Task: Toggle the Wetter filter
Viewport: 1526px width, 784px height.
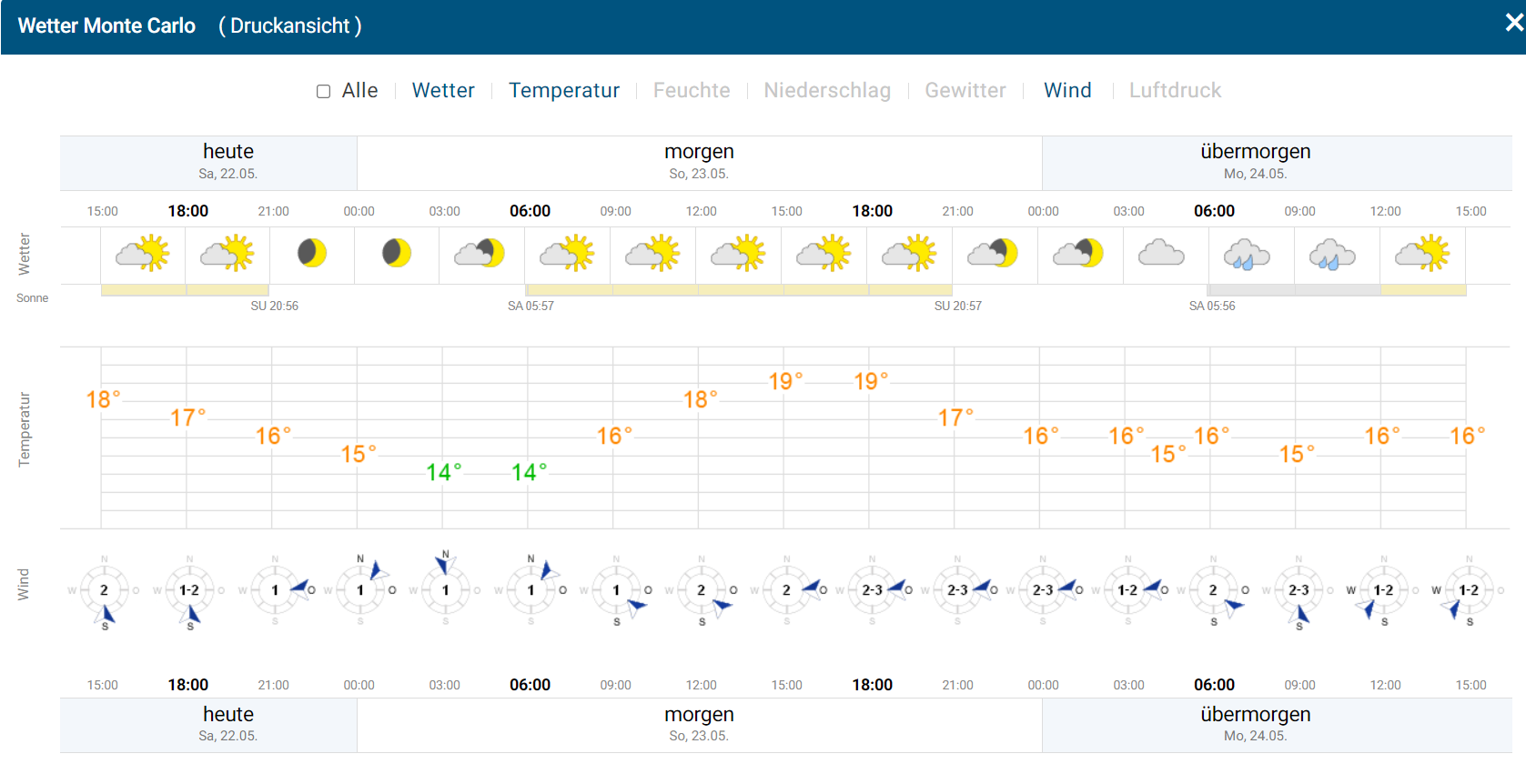Action: [x=443, y=90]
